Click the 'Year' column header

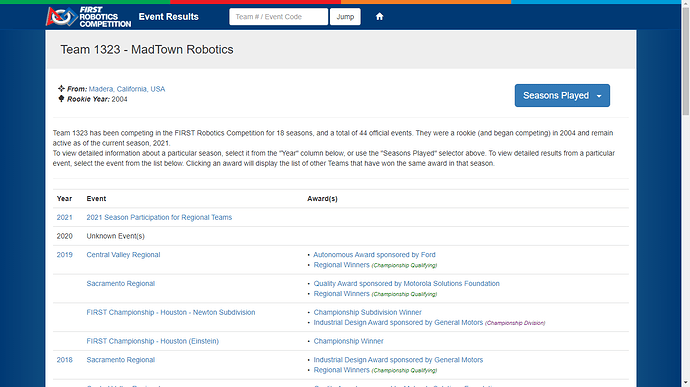(64, 199)
